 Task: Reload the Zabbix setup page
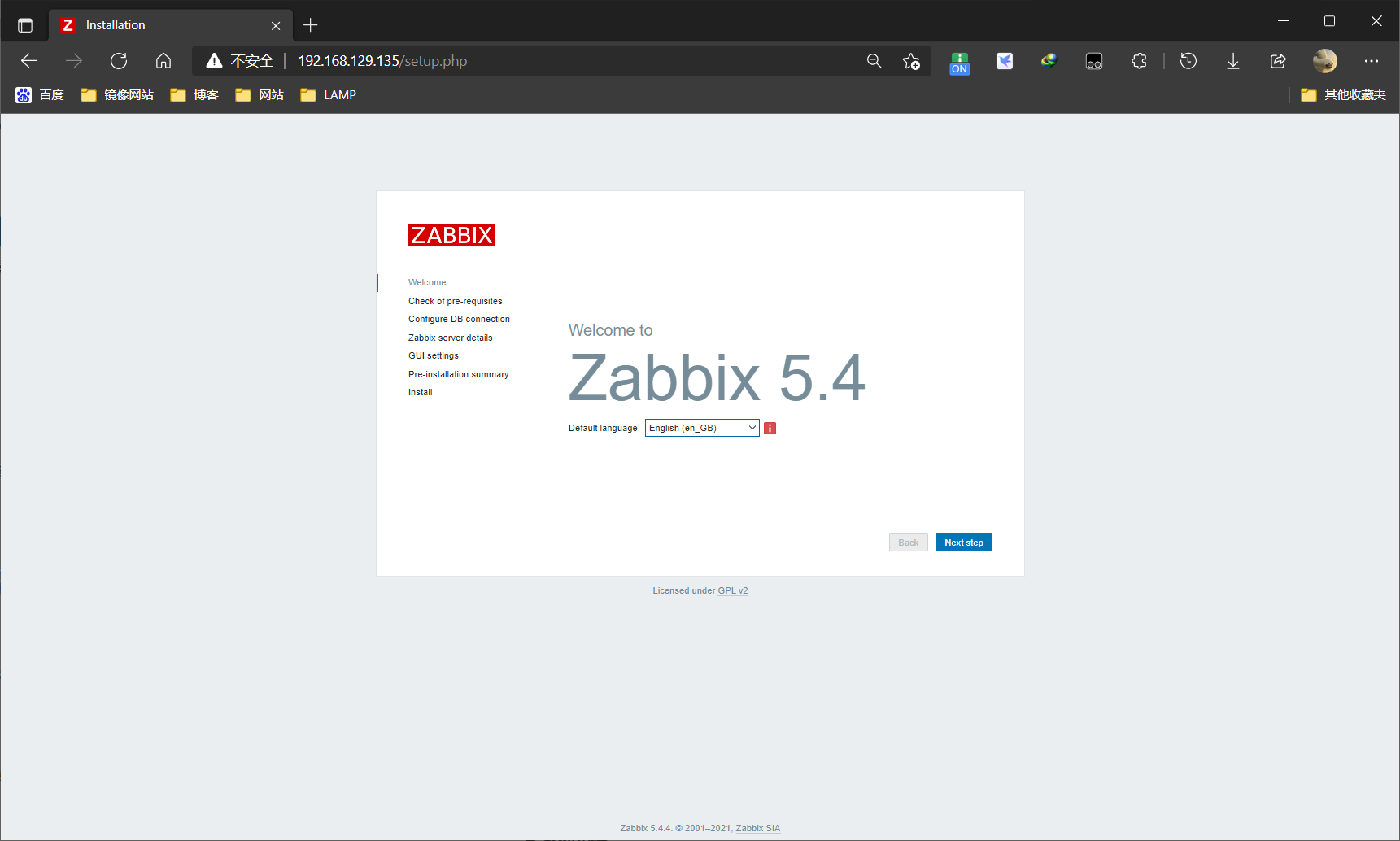click(x=119, y=61)
